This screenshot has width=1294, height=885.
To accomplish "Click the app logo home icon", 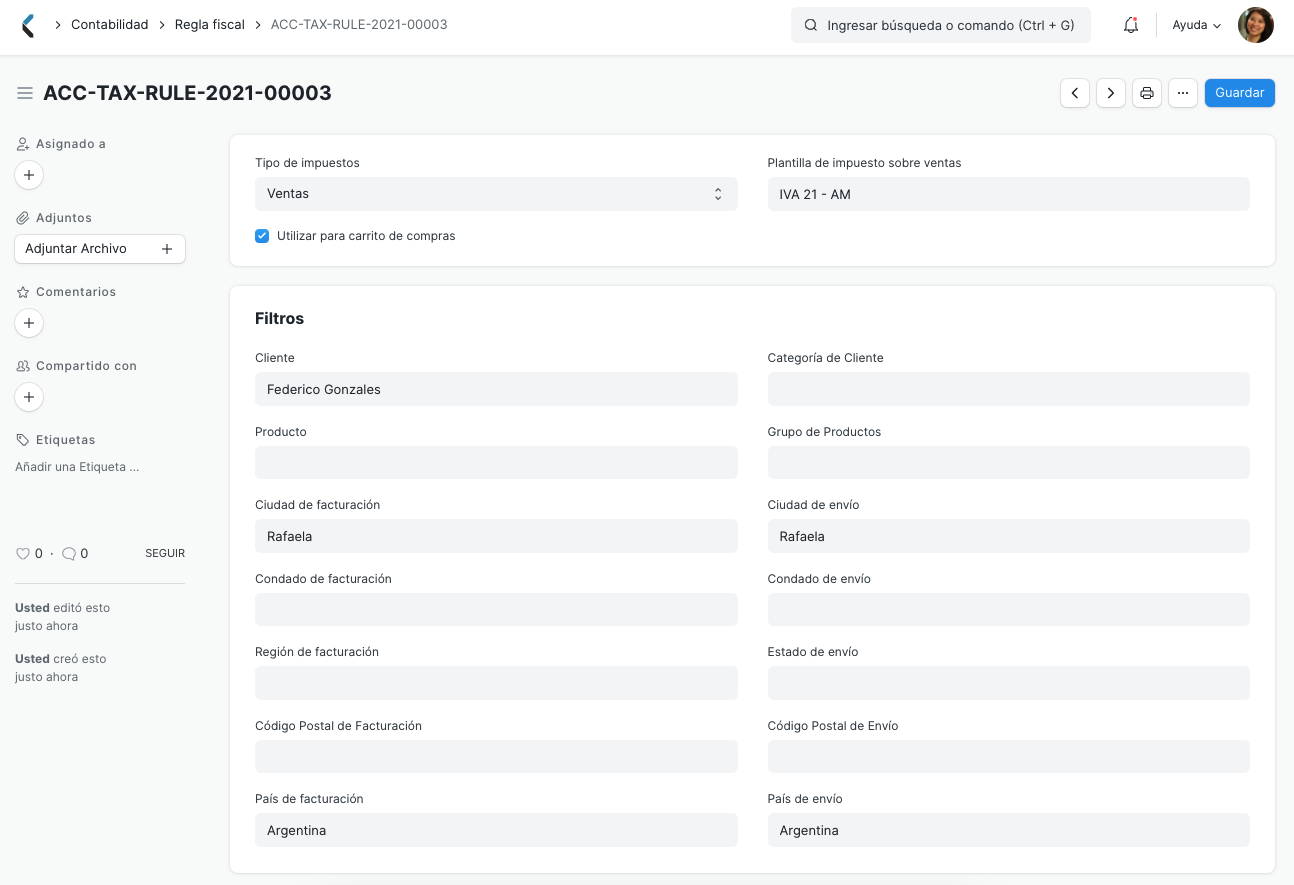I will 28,25.
